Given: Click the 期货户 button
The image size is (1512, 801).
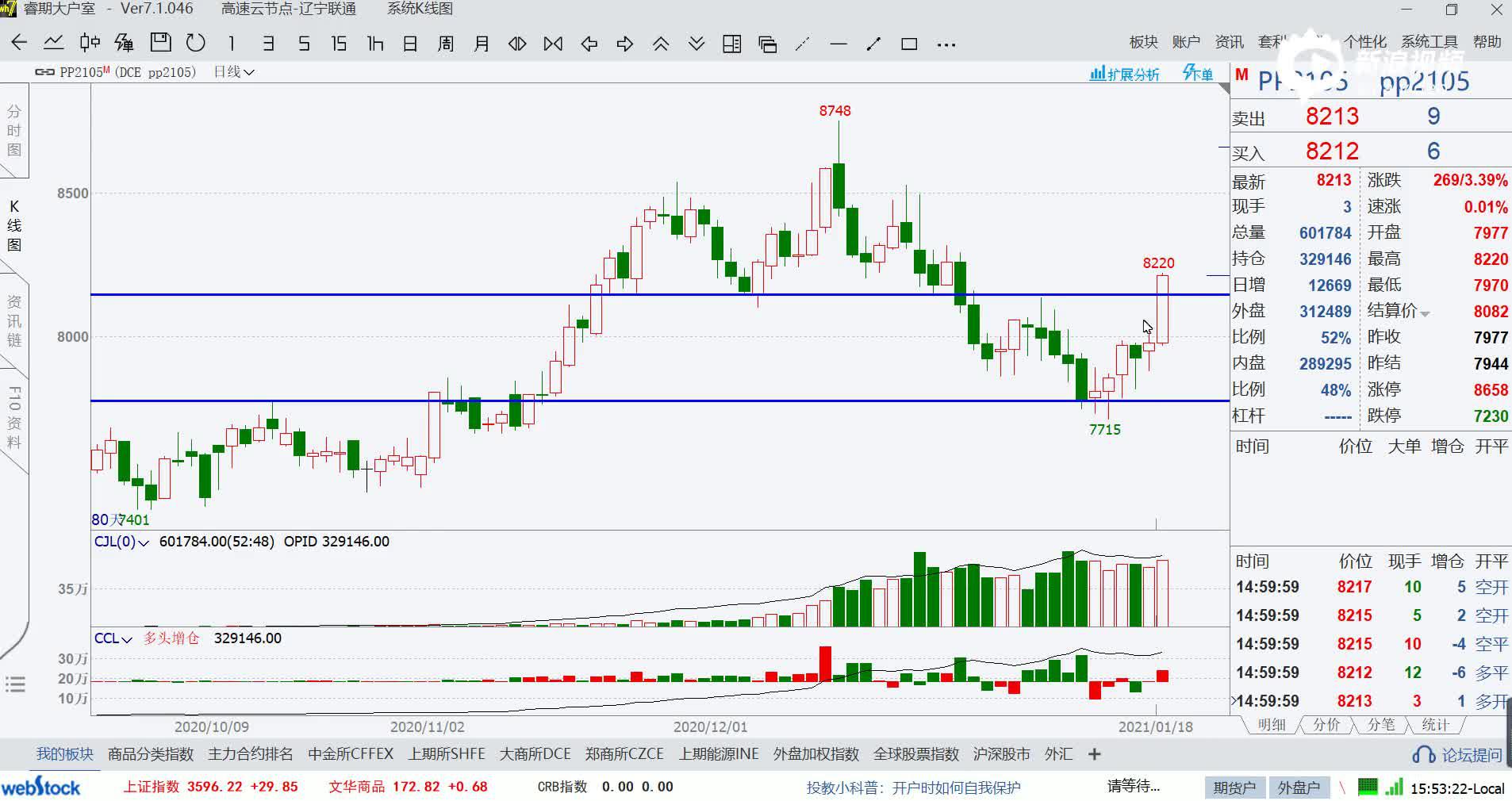Looking at the screenshot, I should (1235, 788).
